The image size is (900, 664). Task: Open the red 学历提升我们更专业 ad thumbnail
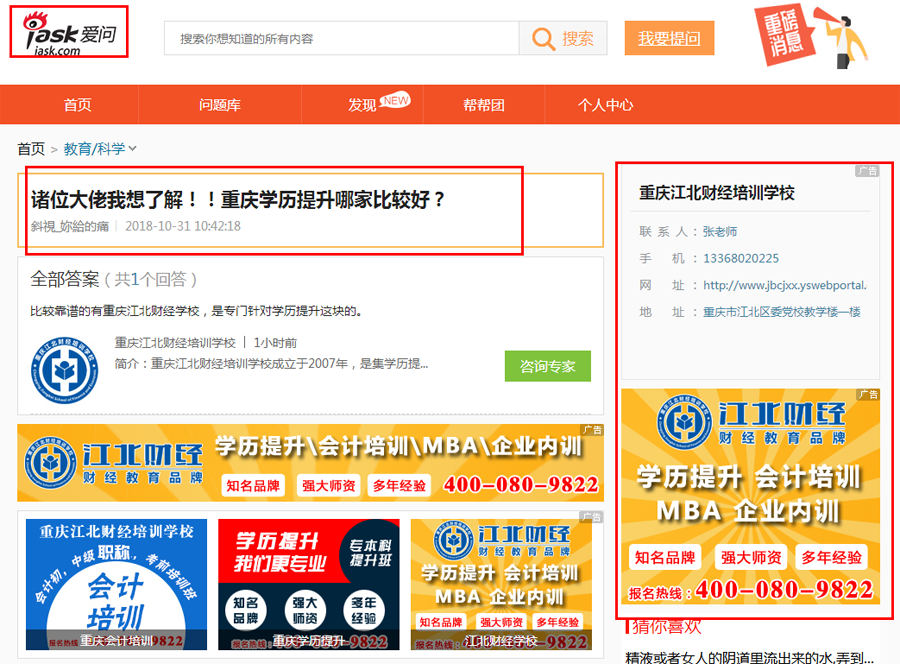[309, 584]
